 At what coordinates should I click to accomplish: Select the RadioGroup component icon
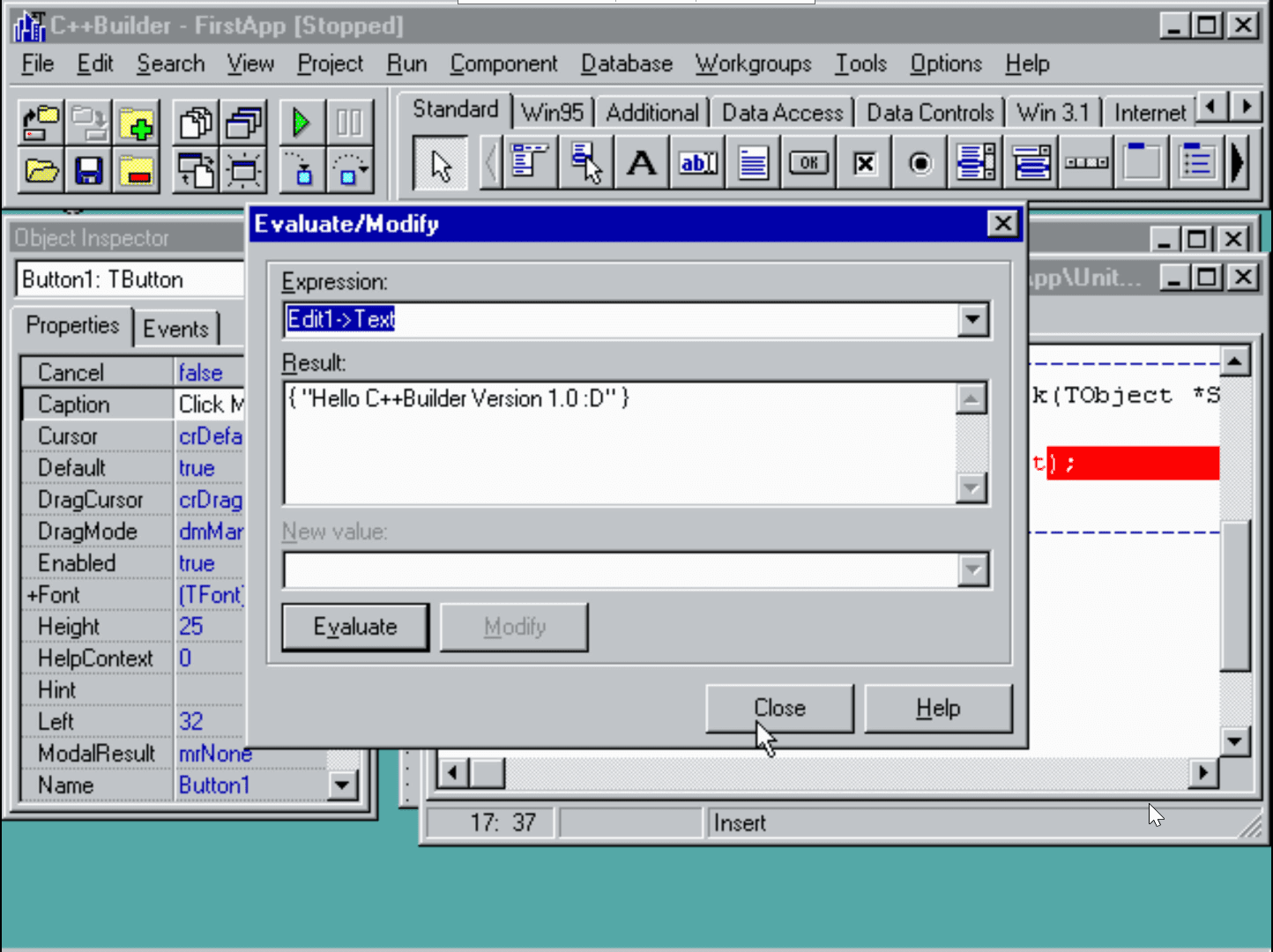pyautogui.click(x=1197, y=163)
